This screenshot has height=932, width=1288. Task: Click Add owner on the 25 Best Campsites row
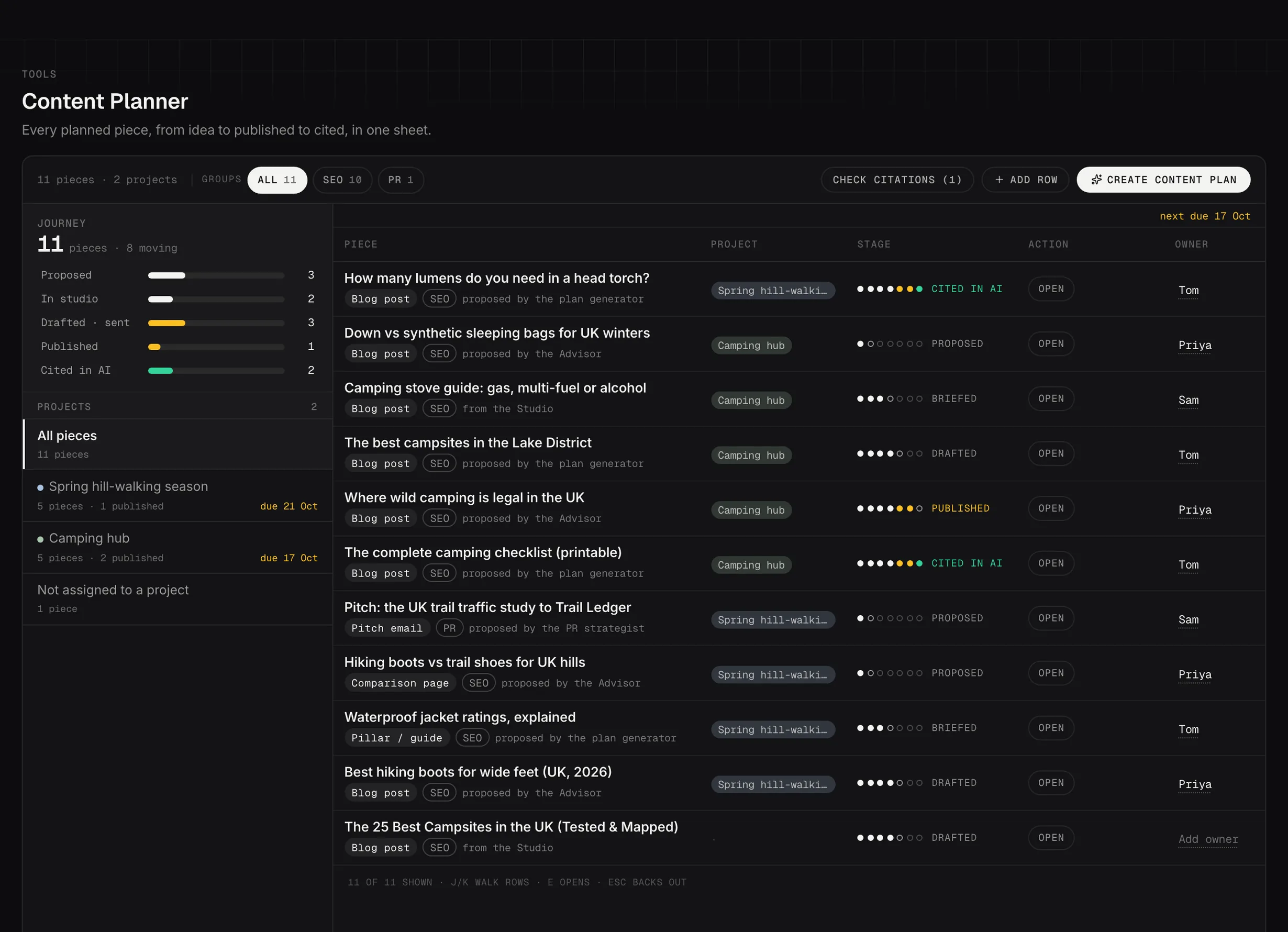(1208, 839)
